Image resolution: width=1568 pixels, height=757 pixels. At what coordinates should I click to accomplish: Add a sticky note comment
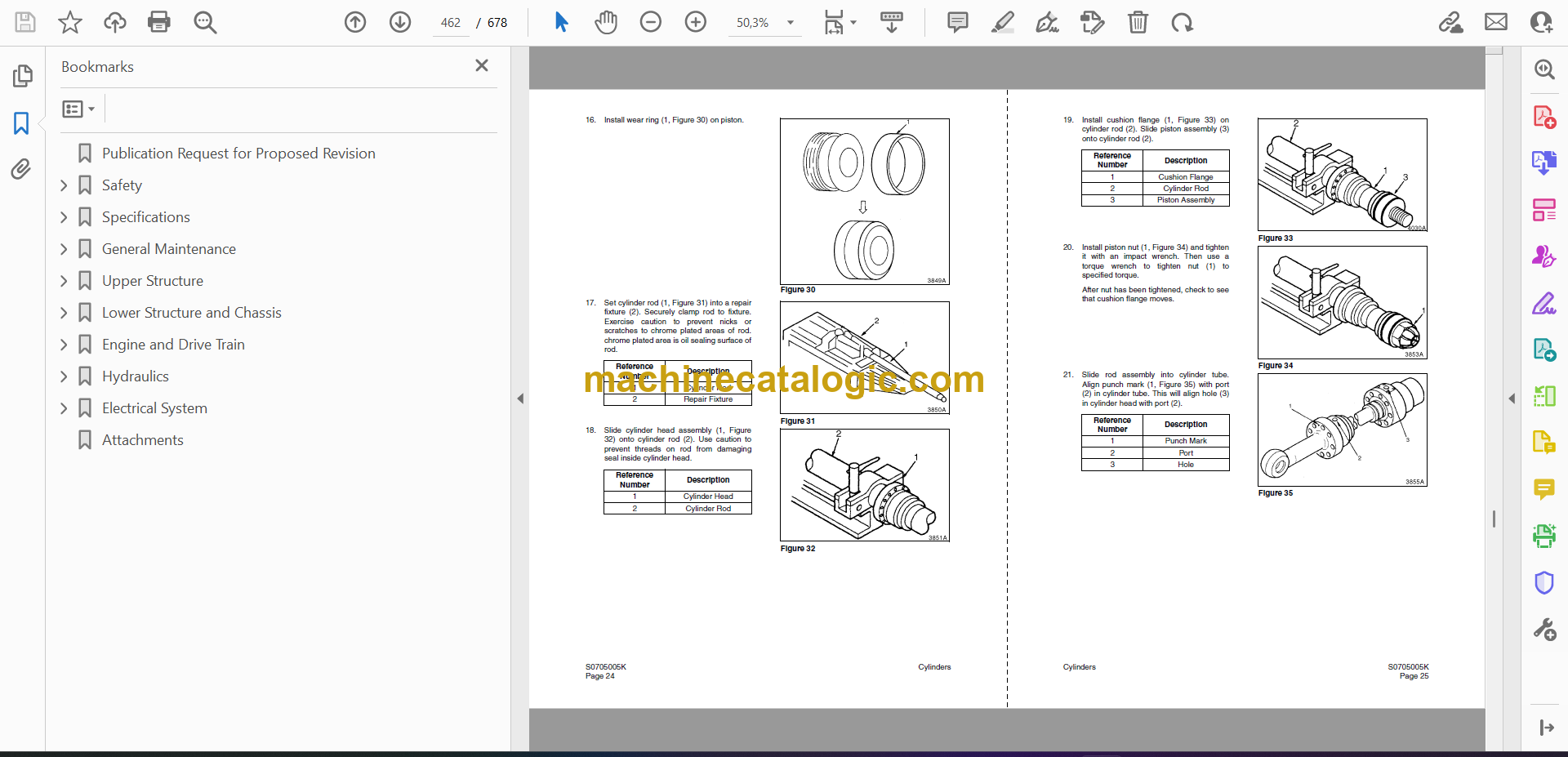(x=958, y=22)
